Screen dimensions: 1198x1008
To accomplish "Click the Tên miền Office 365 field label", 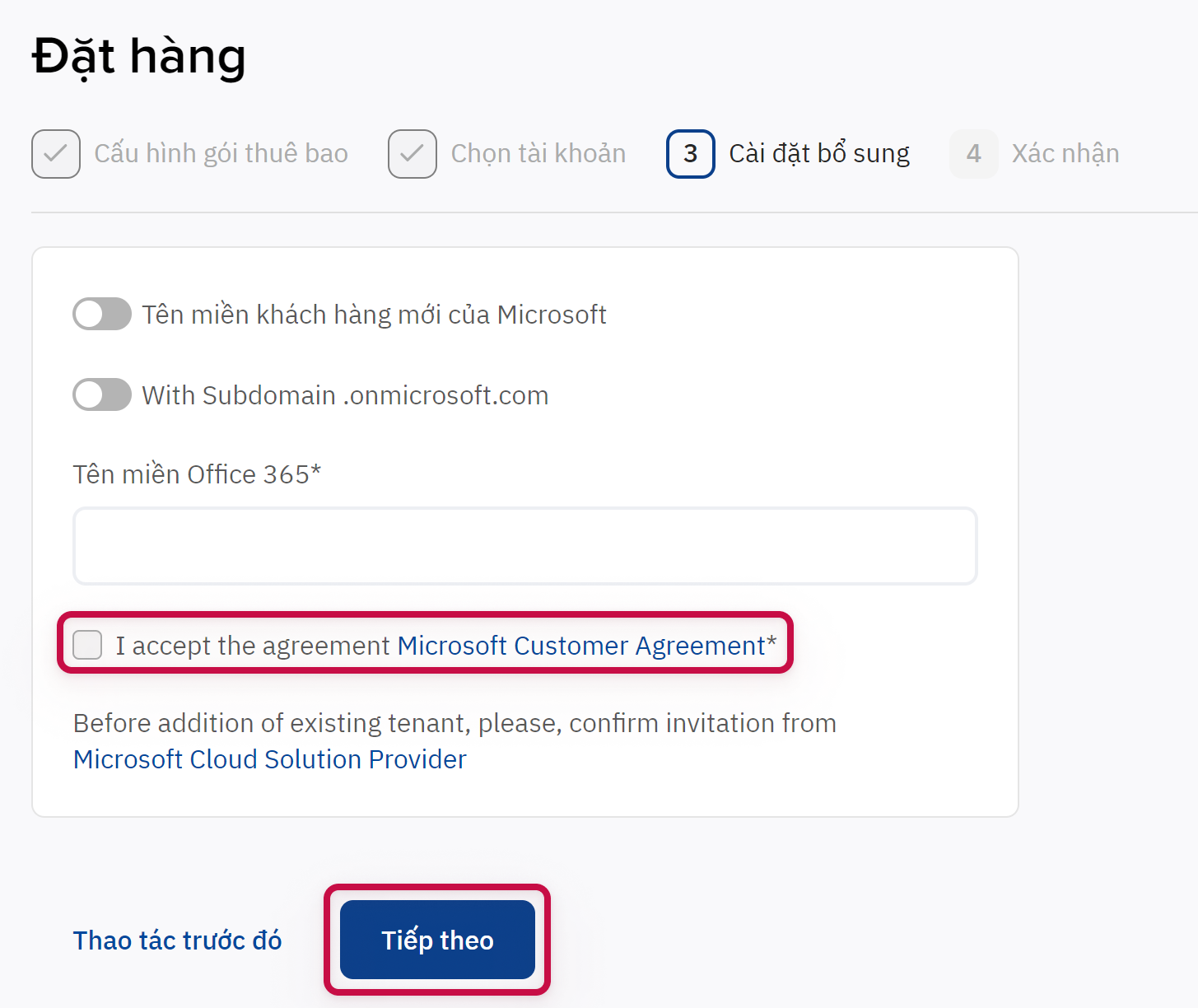I will coord(196,474).
